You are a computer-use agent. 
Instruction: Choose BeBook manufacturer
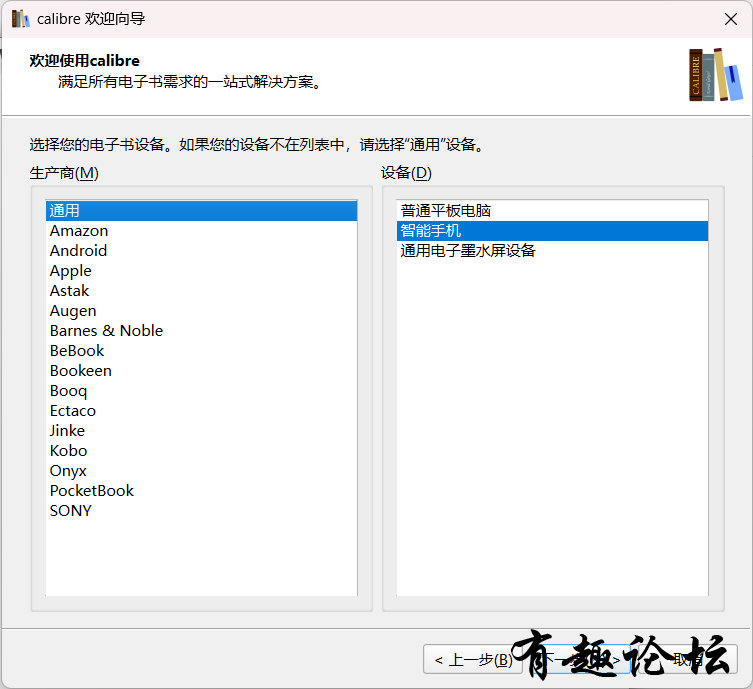click(201, 351)
